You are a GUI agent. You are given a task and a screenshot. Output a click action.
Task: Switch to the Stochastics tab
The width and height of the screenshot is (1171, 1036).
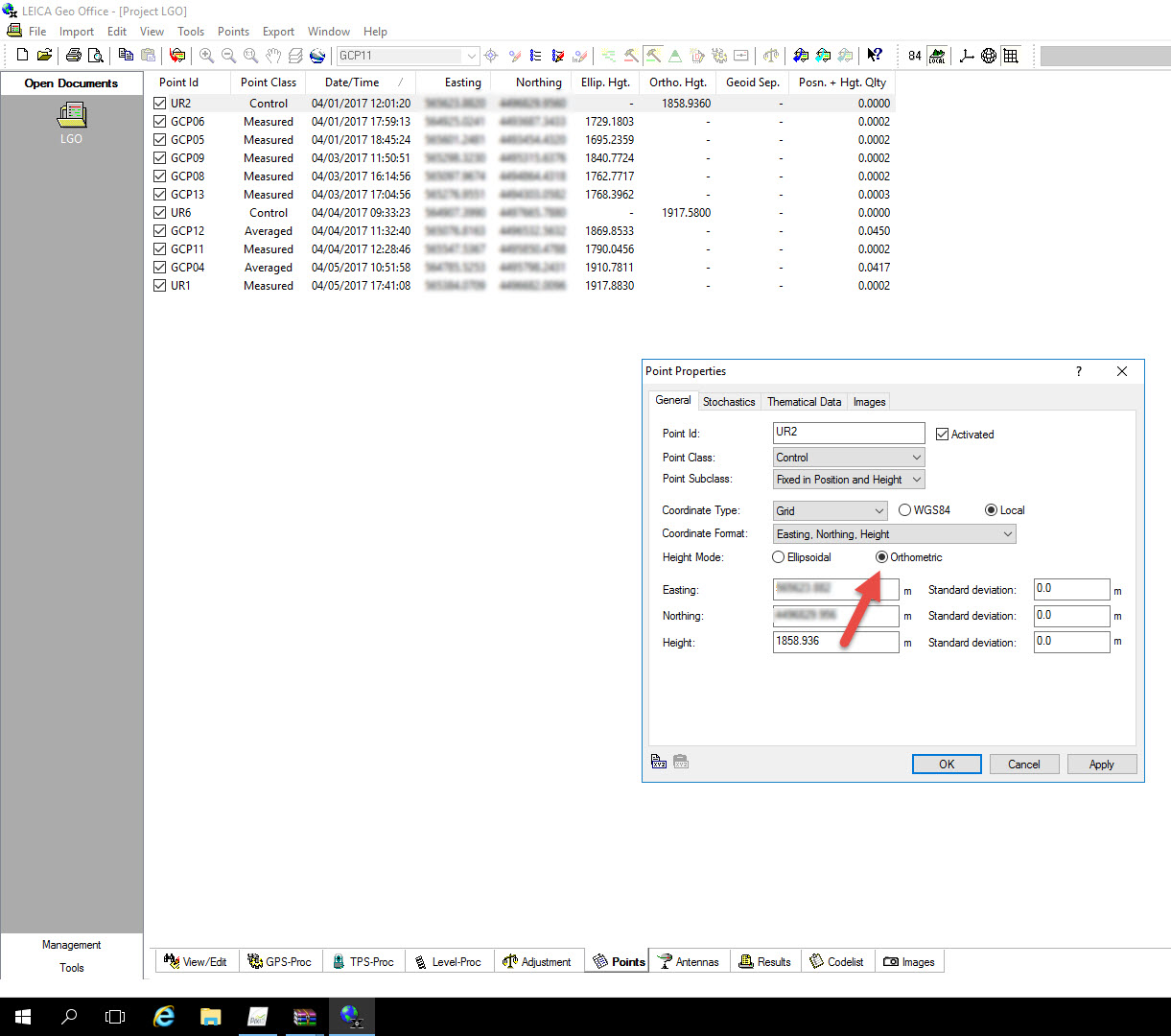pos(729,402)
